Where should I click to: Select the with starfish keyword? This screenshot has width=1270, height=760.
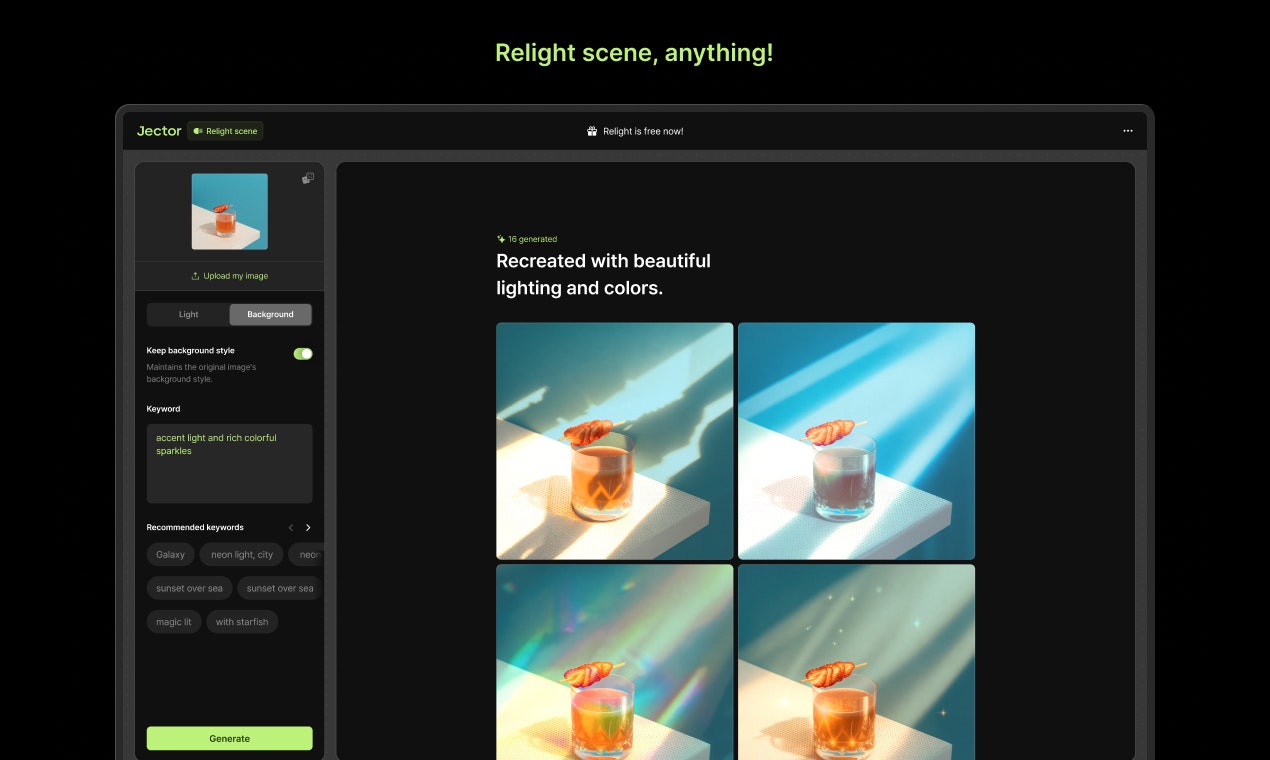click(242, 622)
